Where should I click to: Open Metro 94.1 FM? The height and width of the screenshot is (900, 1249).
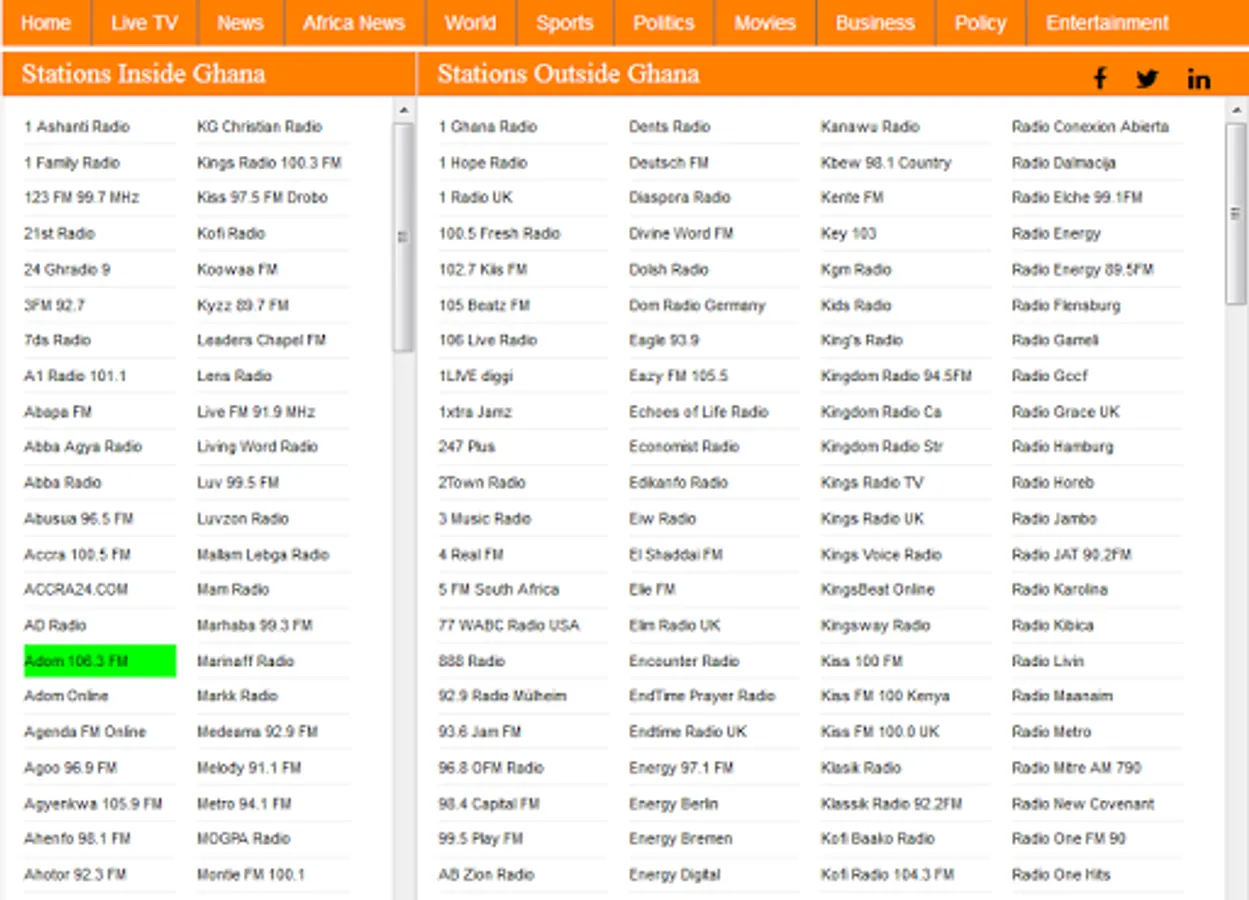click(x=244, y=803)
